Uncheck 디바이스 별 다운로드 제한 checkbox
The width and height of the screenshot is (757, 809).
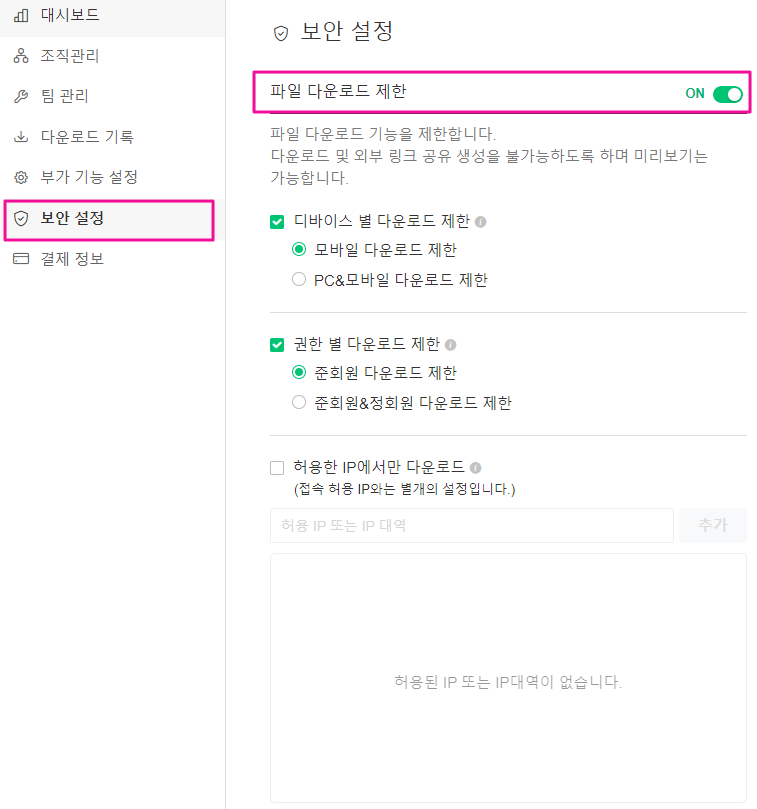coord(278,222)
